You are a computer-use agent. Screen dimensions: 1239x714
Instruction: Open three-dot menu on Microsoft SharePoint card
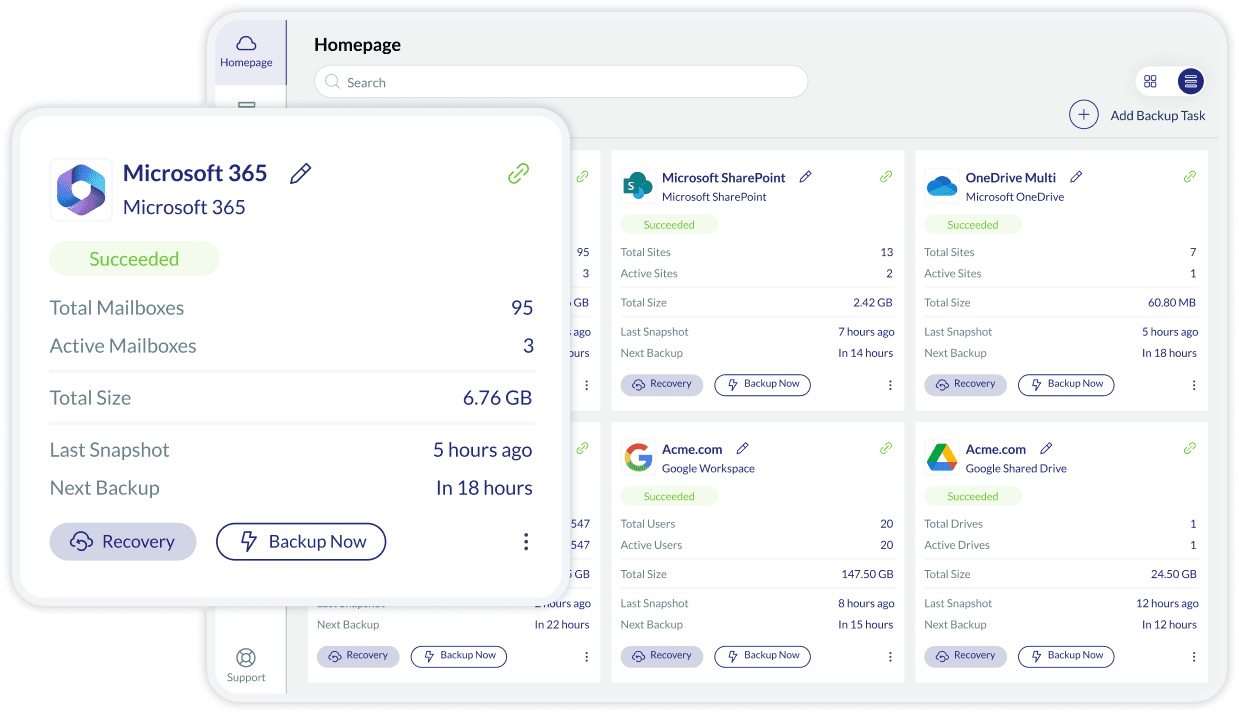(890, 385)
